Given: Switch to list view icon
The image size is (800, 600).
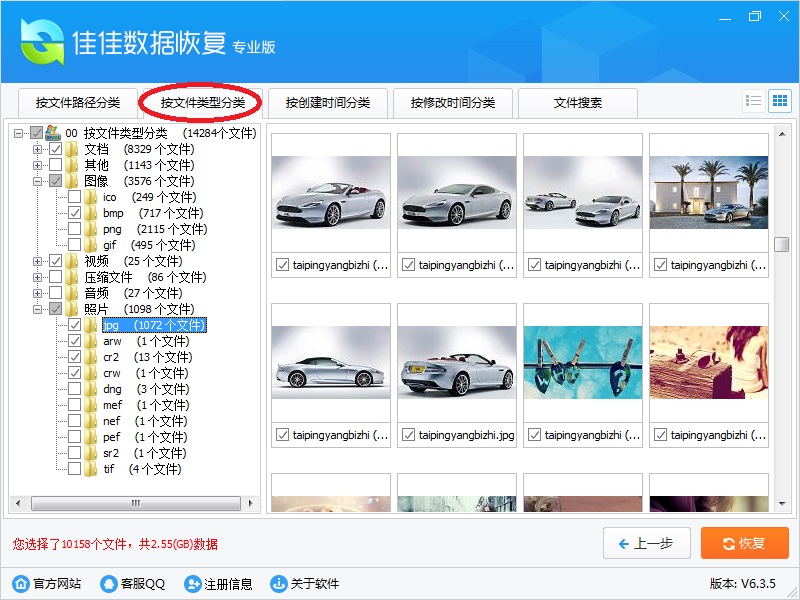Looking at the screenshot, I should [x=754, y=101].
